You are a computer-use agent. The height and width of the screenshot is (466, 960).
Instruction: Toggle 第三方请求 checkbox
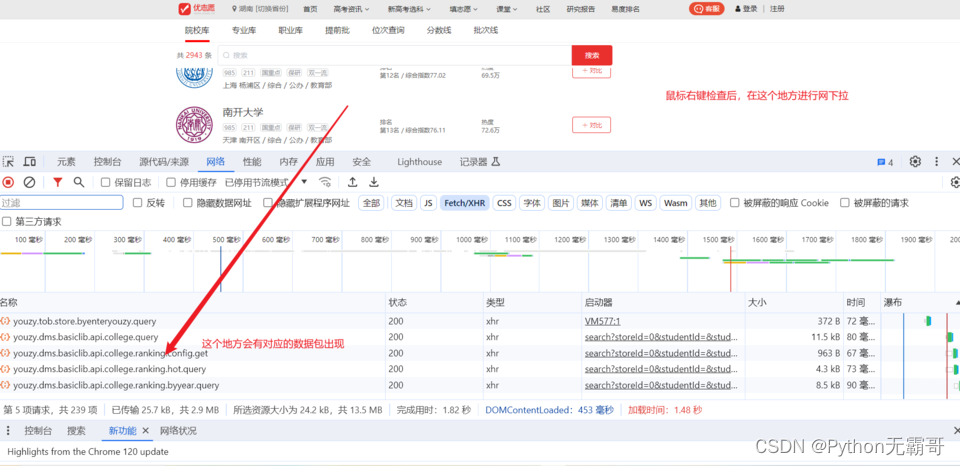7,222
